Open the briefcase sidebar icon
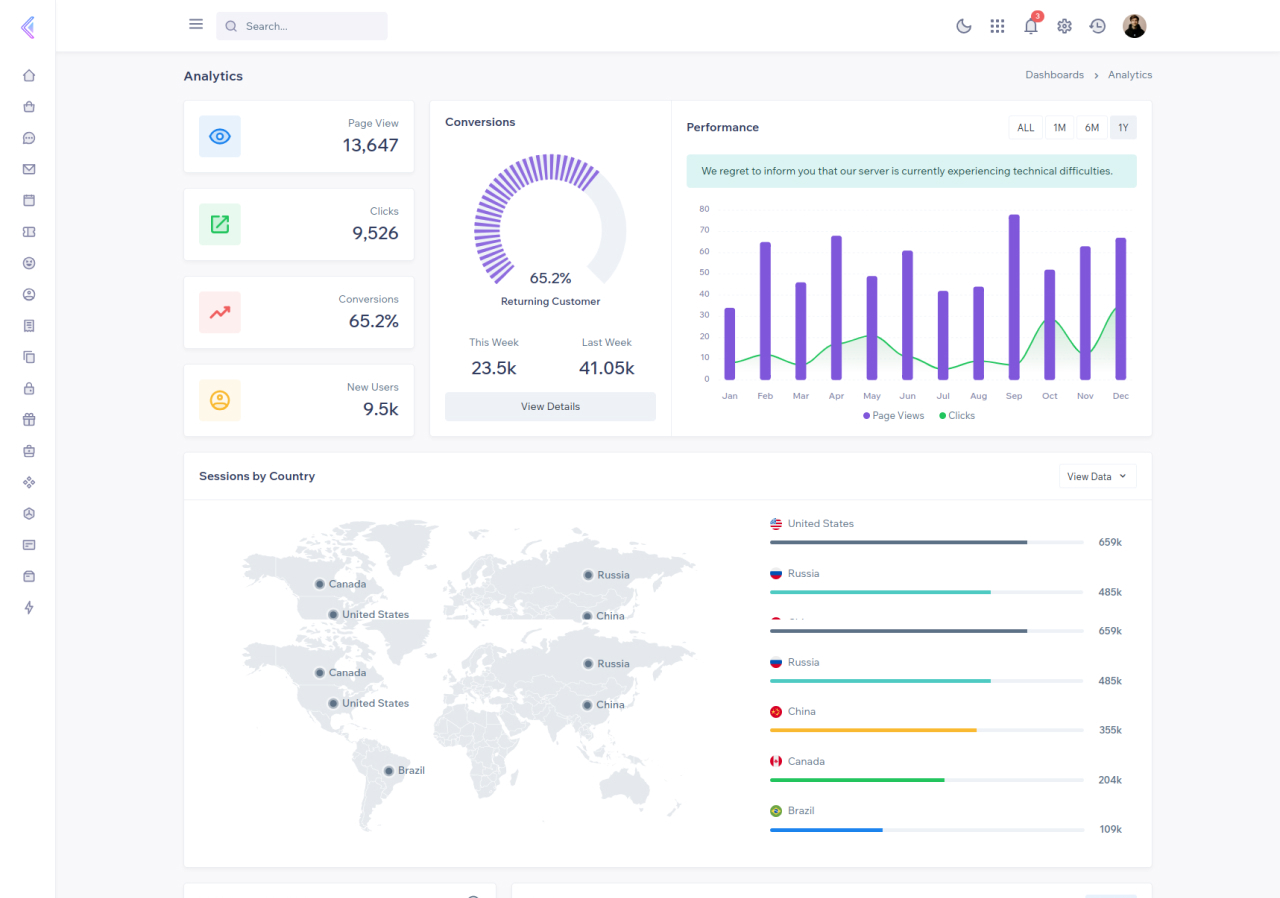Viewport: 1280px width, 898px height. (29, 451)
